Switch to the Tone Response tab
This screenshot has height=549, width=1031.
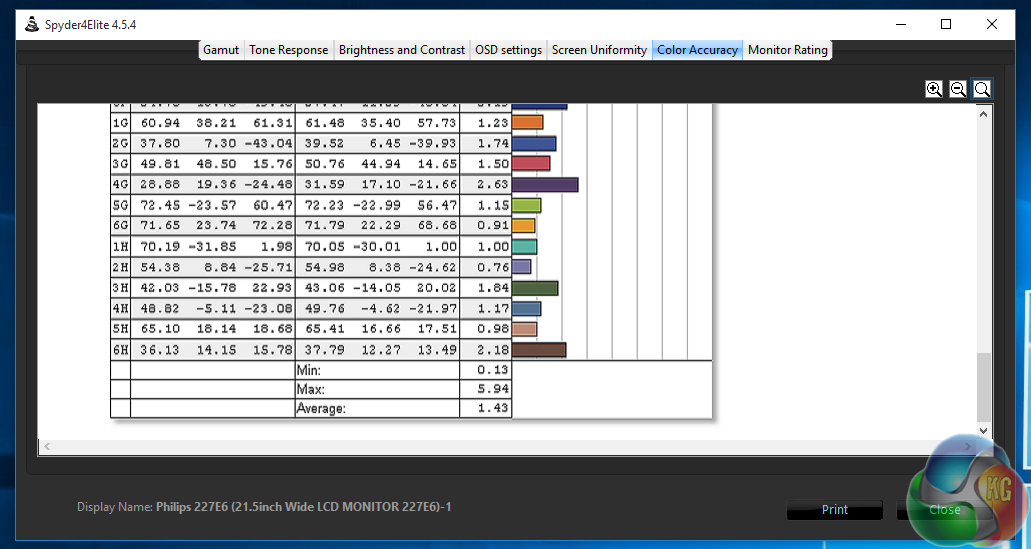pos(289,50)
